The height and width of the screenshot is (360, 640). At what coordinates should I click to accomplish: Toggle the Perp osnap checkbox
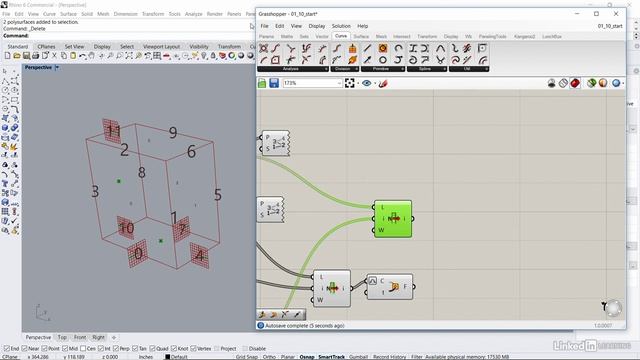click(116, 349)
